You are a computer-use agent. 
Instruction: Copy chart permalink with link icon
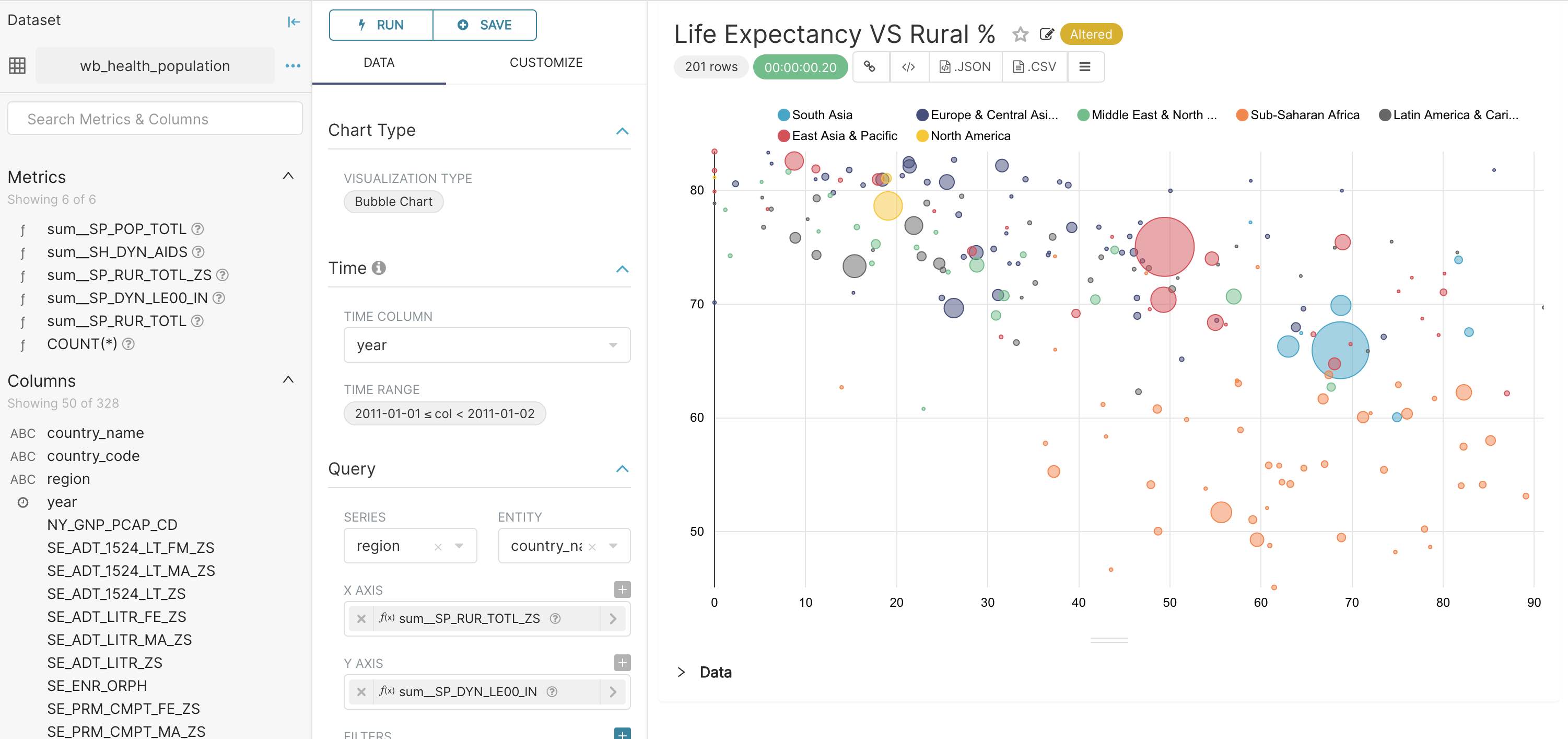(870, 66)
